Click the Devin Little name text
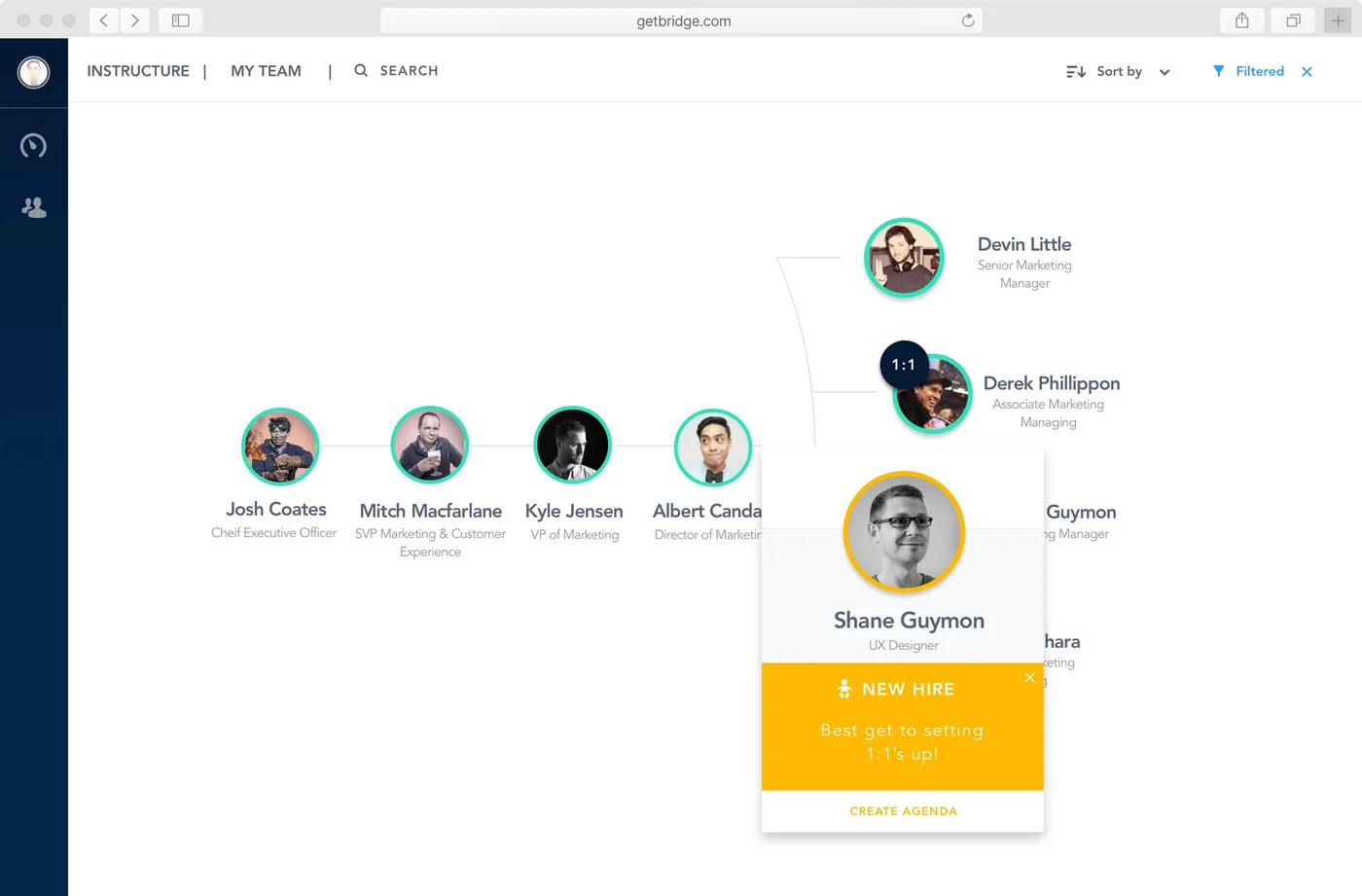The width and height of the screenshot is (1362, 896). 1024,244
